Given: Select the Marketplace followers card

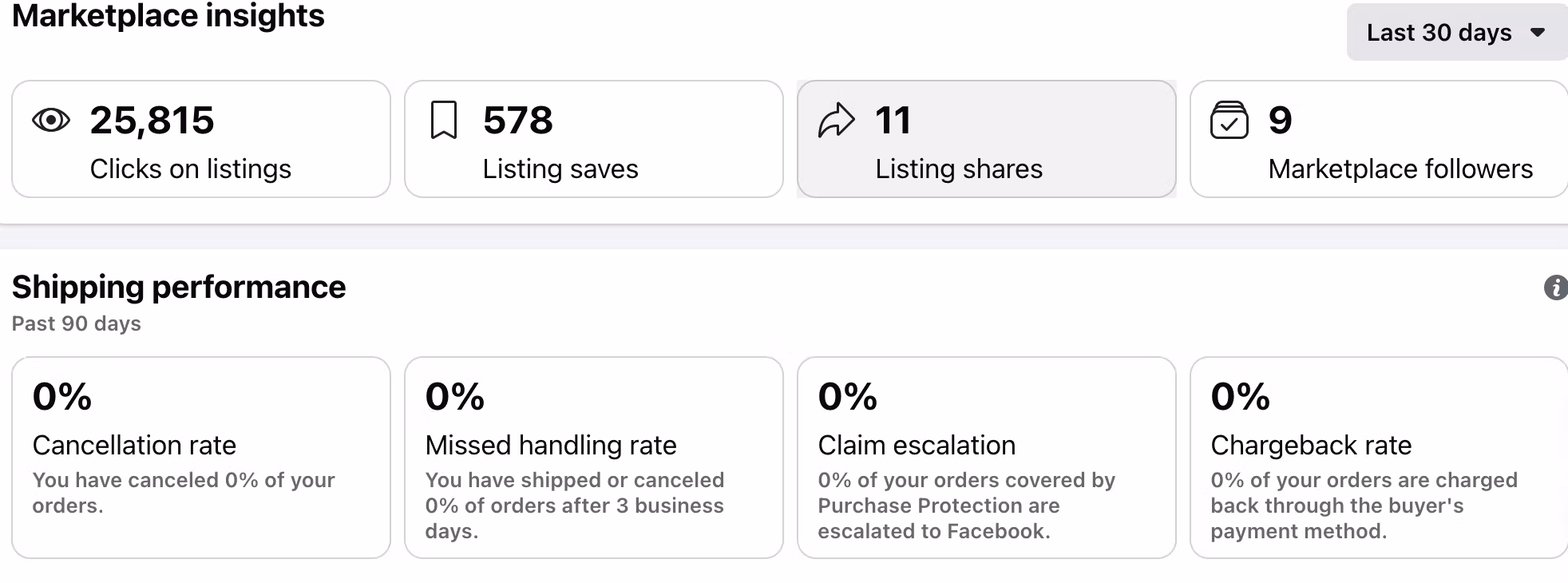Looking at the screenshot, I should click(x=1379, y=140).
